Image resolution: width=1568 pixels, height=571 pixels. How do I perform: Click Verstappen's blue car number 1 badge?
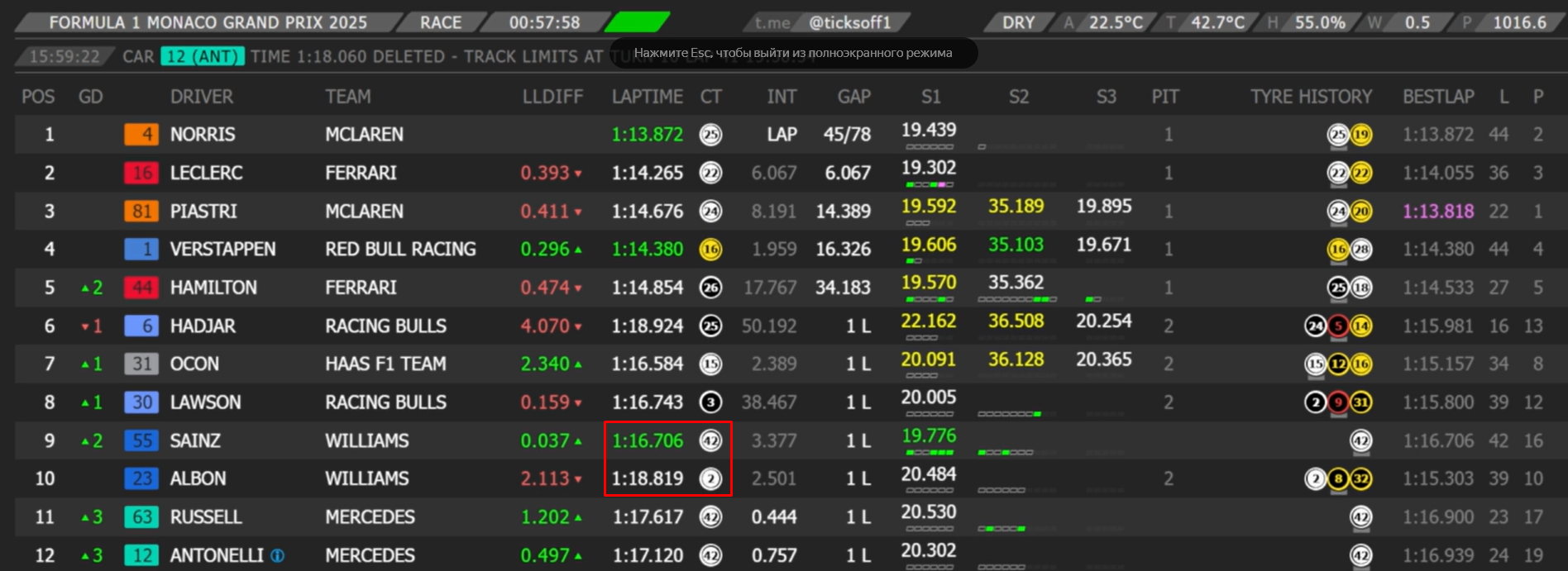[141, 250]
